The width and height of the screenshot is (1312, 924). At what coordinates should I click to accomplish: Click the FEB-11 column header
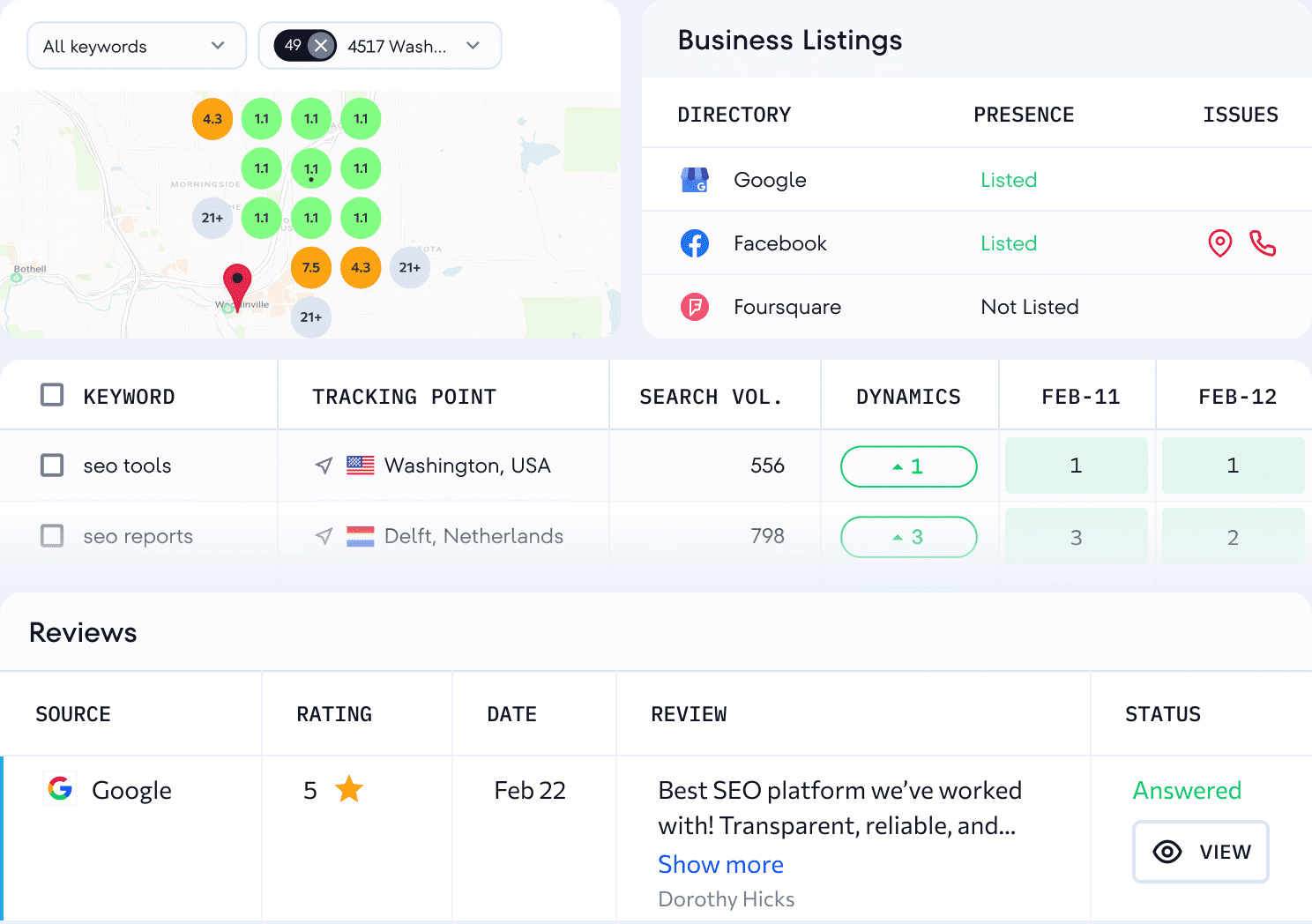(x=1080, y=397)
